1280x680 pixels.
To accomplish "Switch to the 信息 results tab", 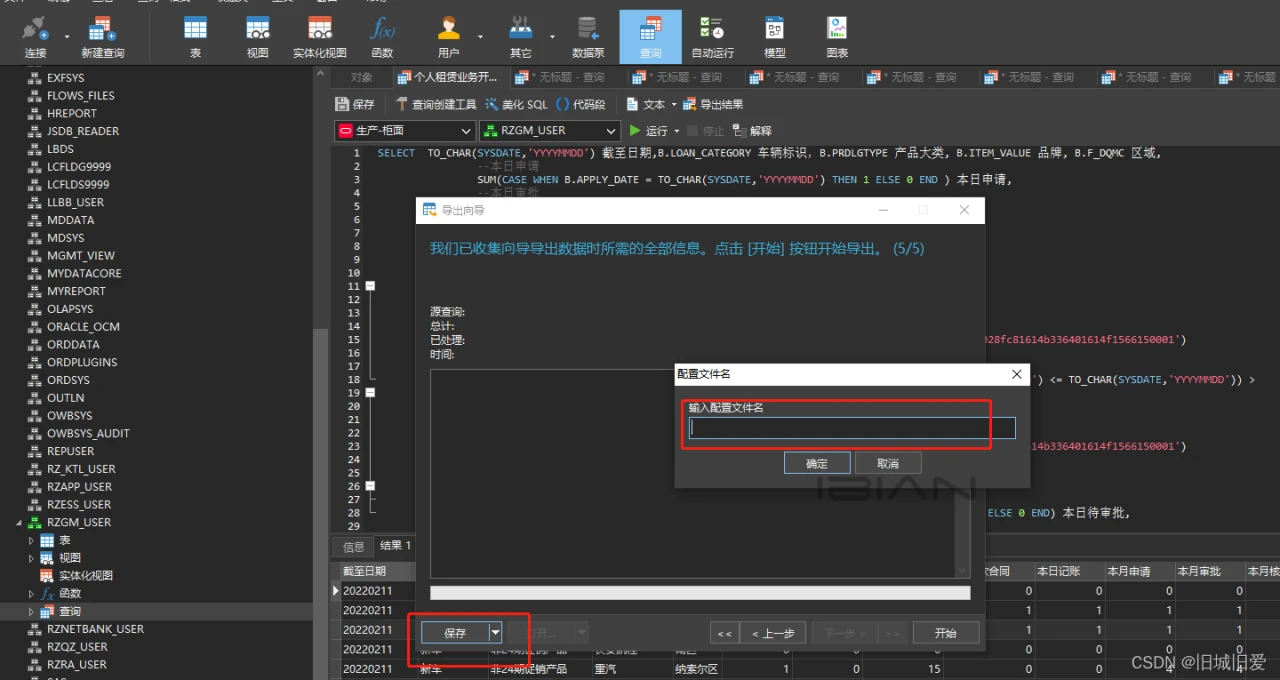I will pos(354,546).
